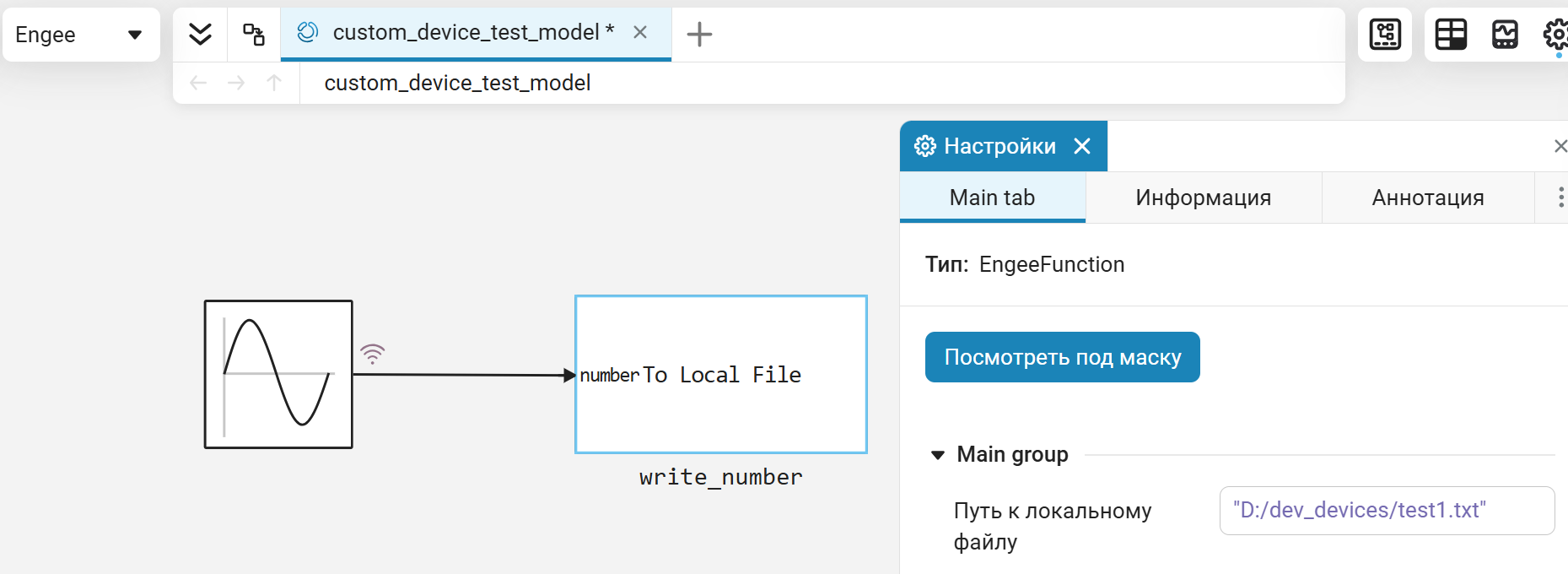This screenshot has width=1568, height=574.
Task: Click the local file path input field
Action: point(1386,511)
